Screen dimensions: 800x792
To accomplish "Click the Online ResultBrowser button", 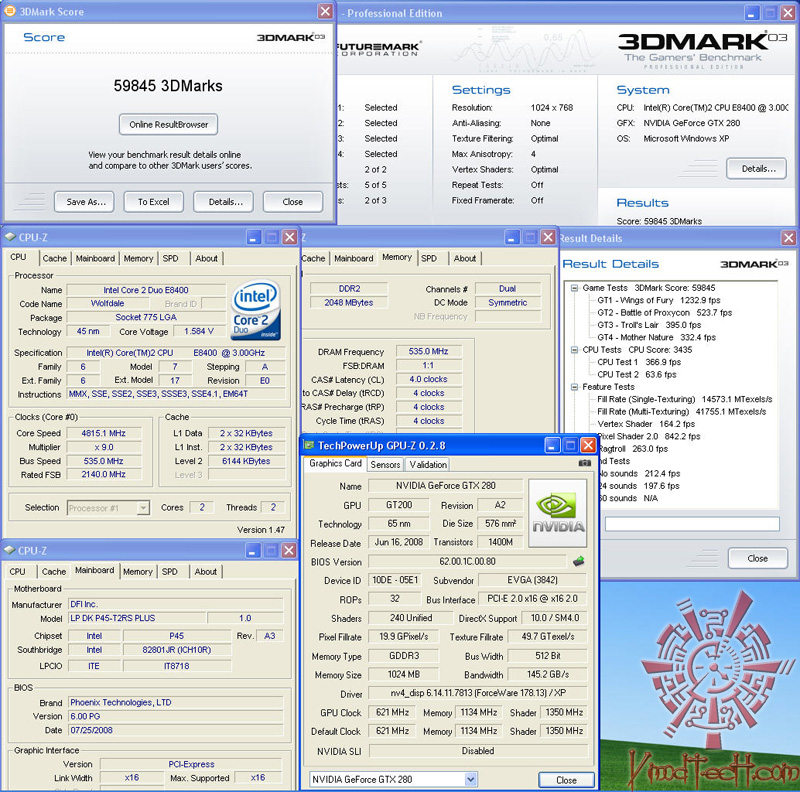I will click(x=168, y=125).
